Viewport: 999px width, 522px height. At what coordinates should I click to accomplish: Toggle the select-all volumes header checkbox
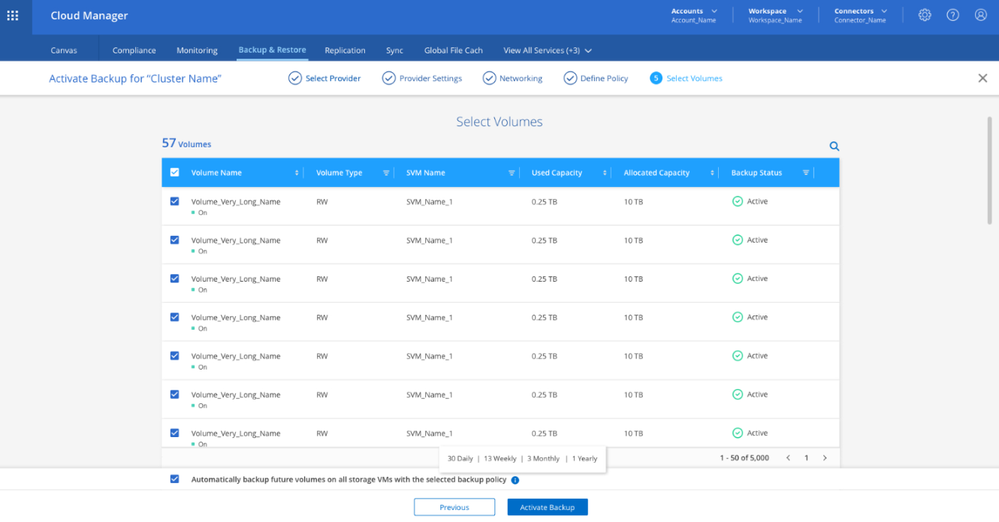175,172
